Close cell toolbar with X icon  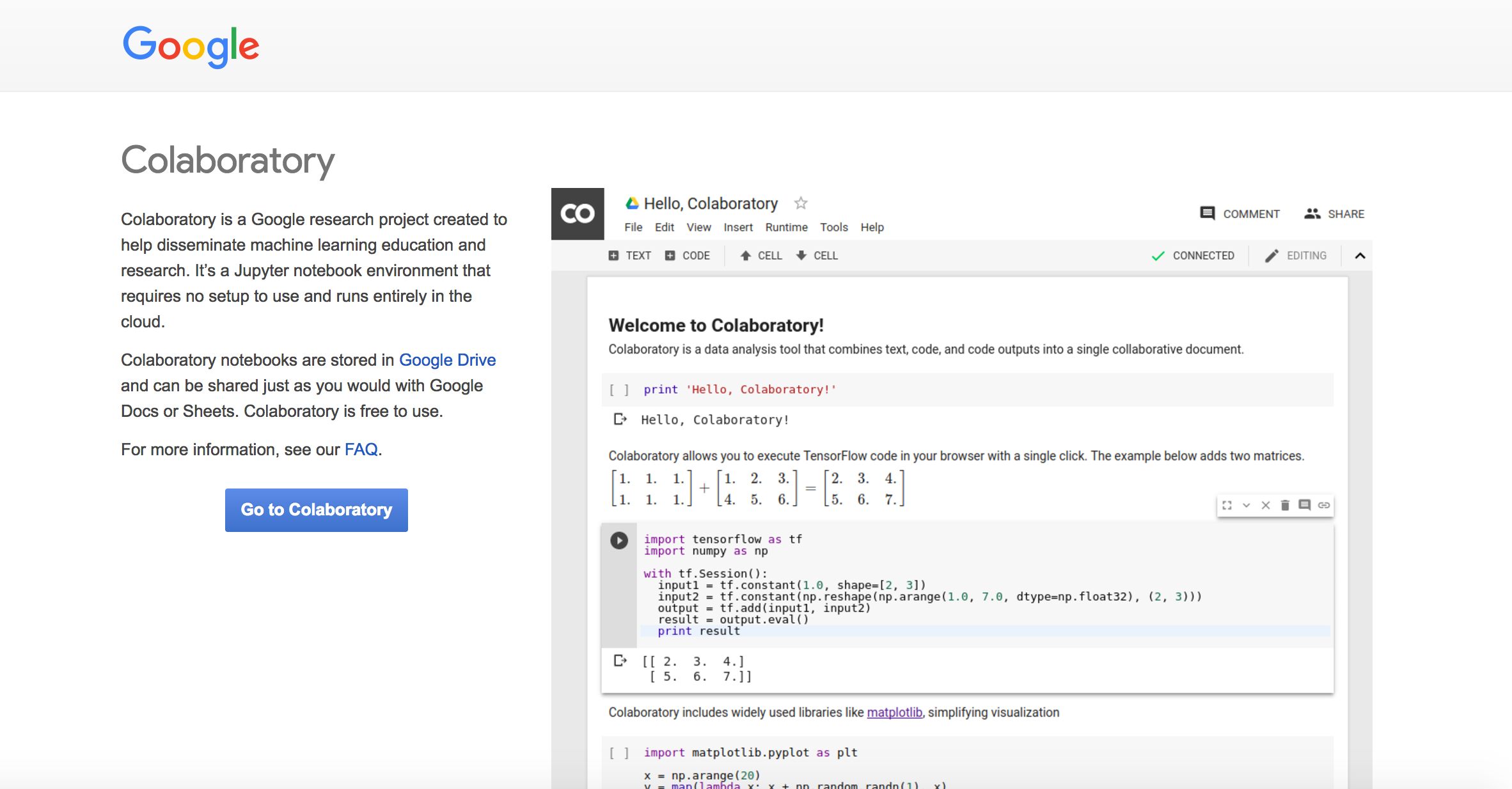coord(1266,505)
